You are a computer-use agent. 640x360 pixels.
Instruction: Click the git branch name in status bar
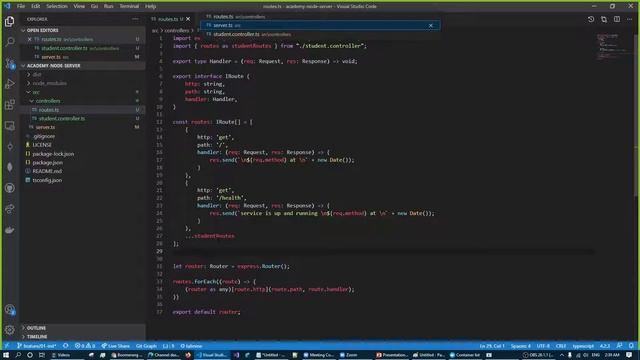[x=37, y=346]
